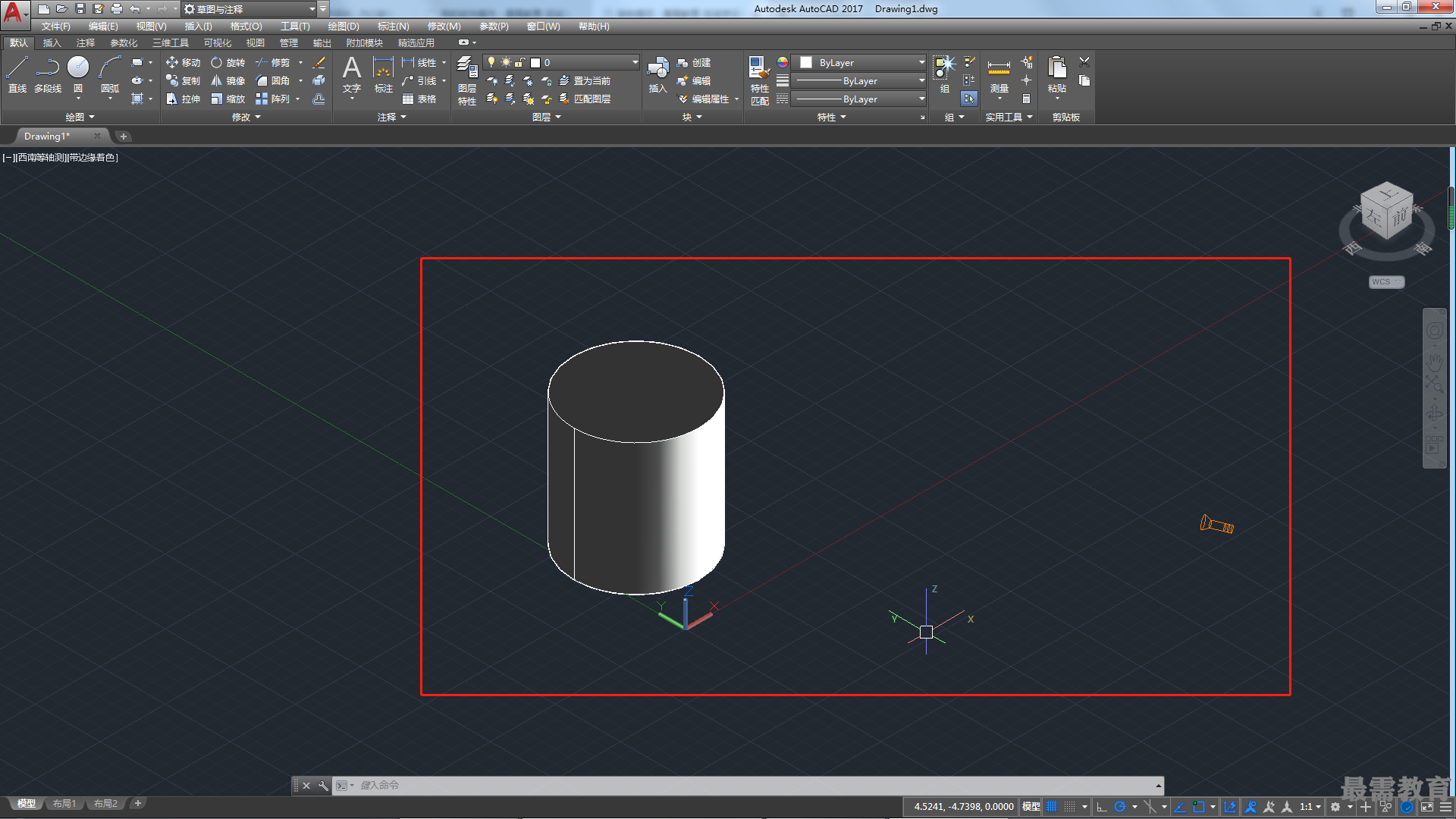Click Match Properties (特性匹配) icon
This screenshot has height=819, width=1456.
759,81
